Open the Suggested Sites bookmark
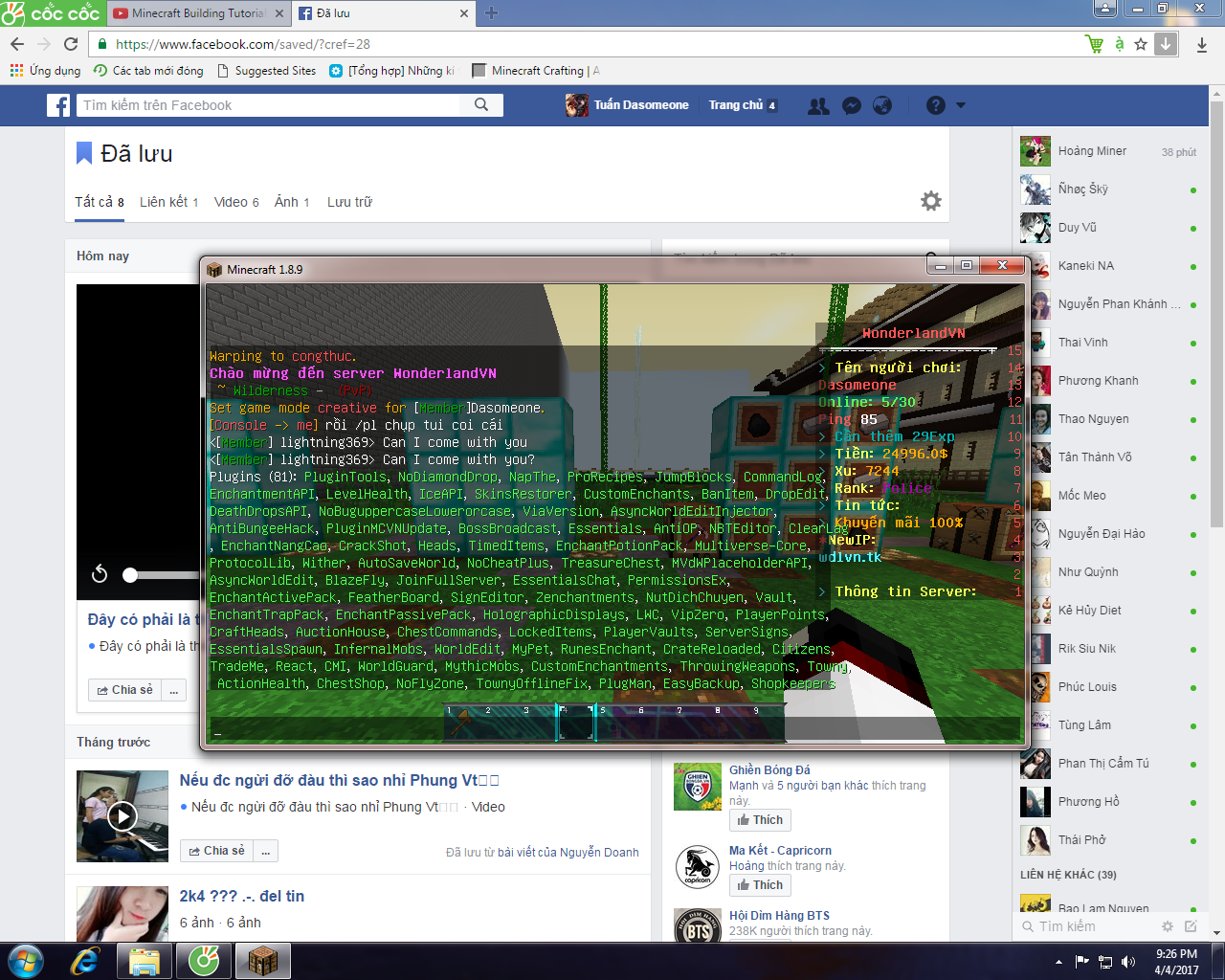Image resolution: width=1225 pixels, height=980 pixels. (x=266, y=71)
